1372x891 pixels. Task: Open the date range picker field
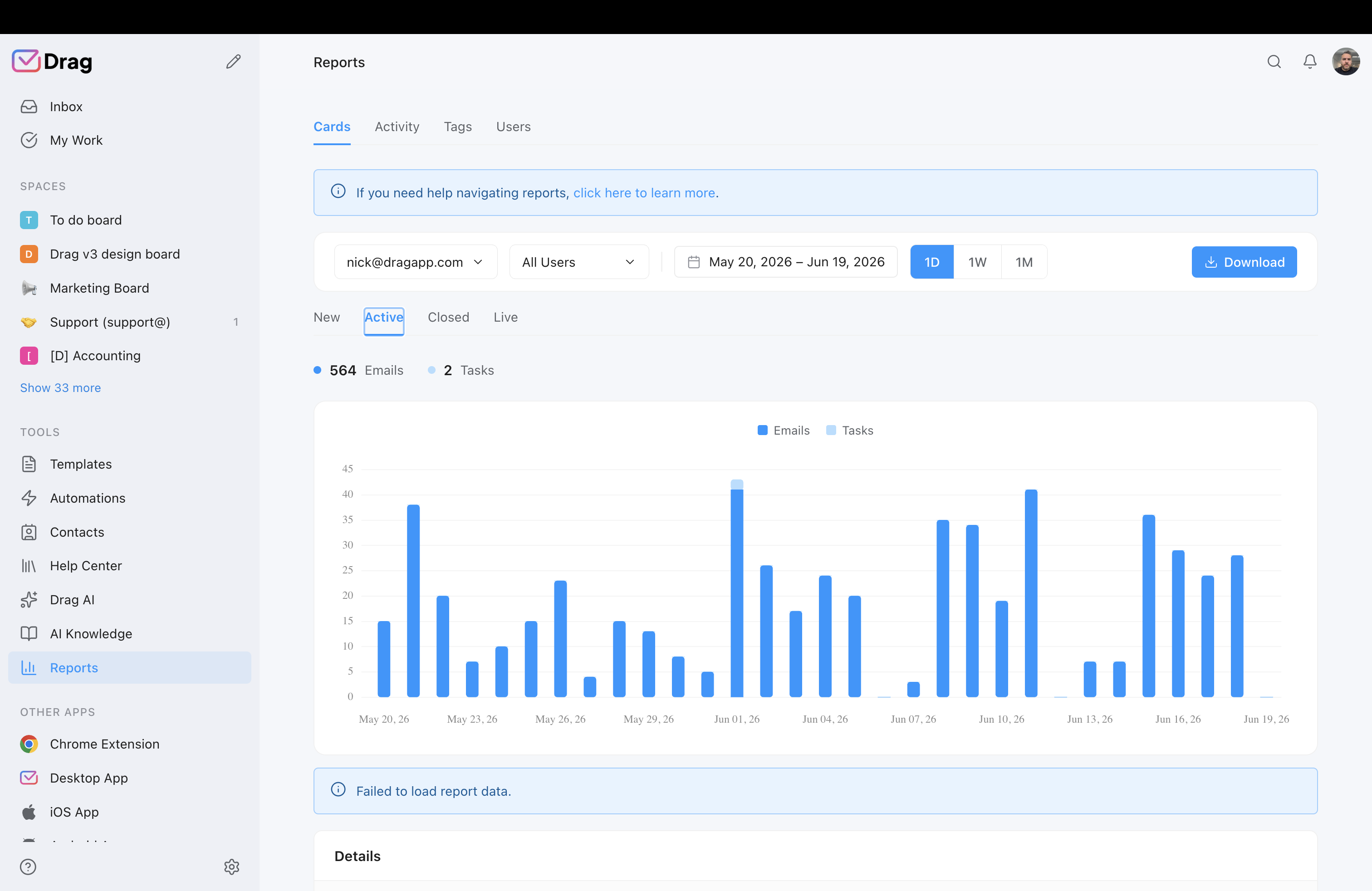pyautogui.click(x=786, y=262)
